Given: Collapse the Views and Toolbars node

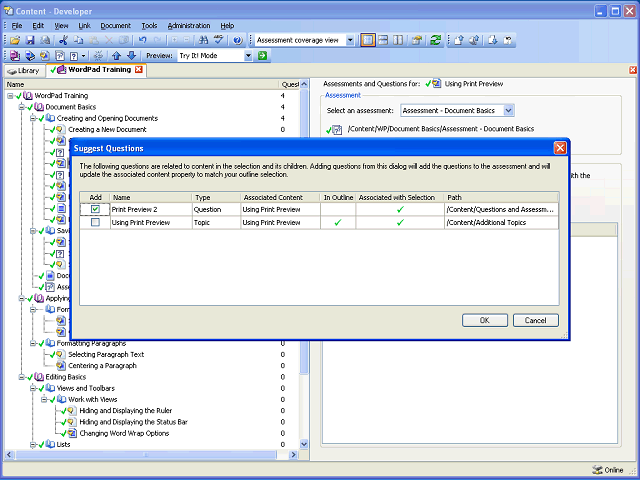Looking at the screenshot, I should tap(33, 388).
